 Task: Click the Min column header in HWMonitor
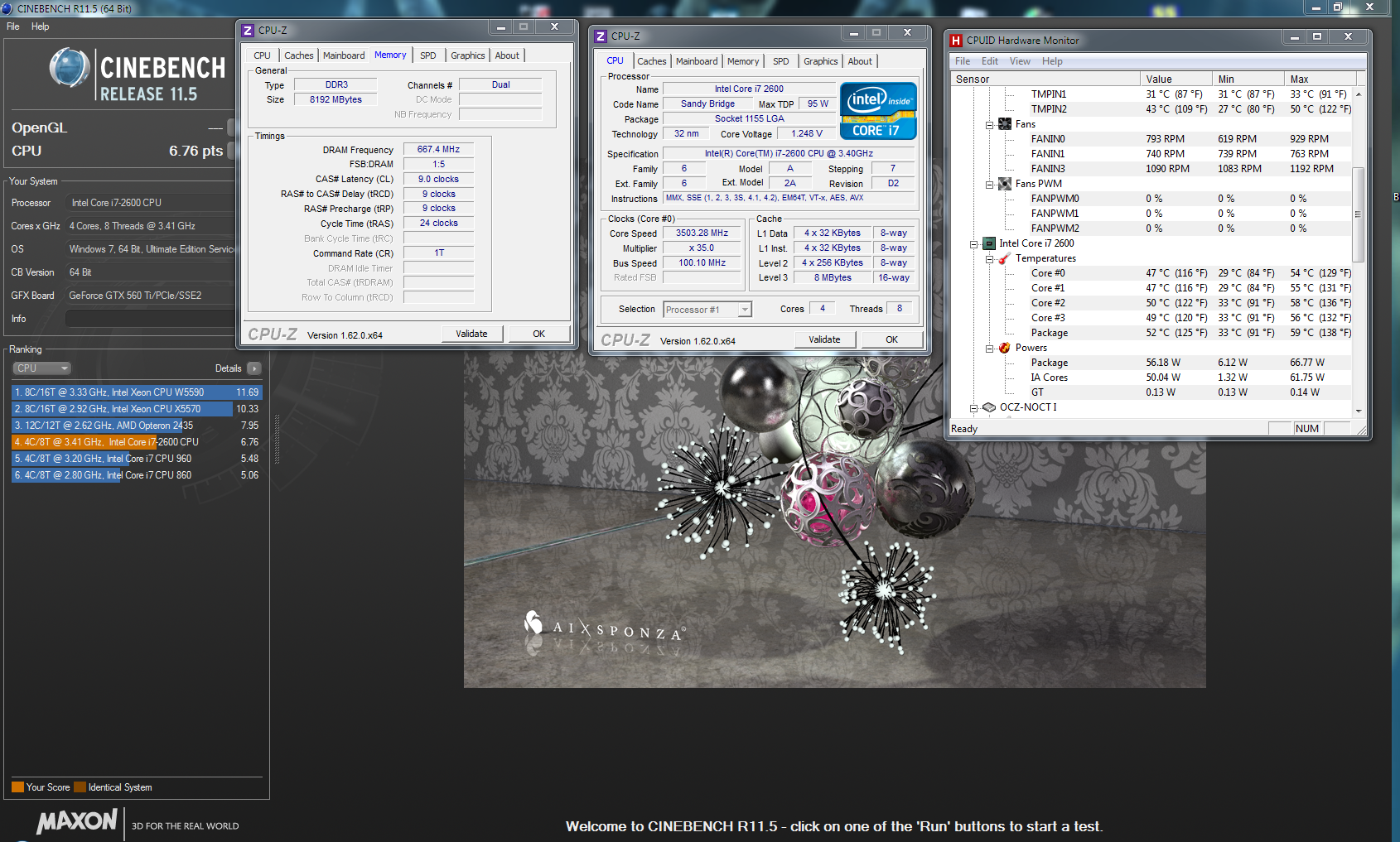[x=1248, y=79]
